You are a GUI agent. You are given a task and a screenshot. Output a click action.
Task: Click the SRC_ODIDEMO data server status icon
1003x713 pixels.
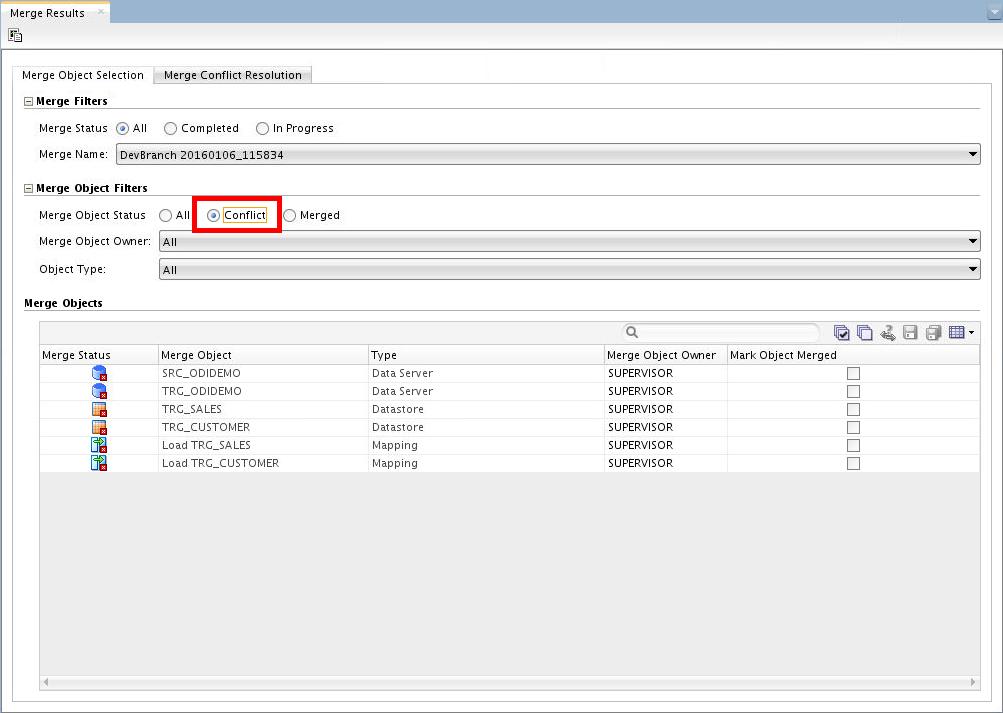coord(99,373)
